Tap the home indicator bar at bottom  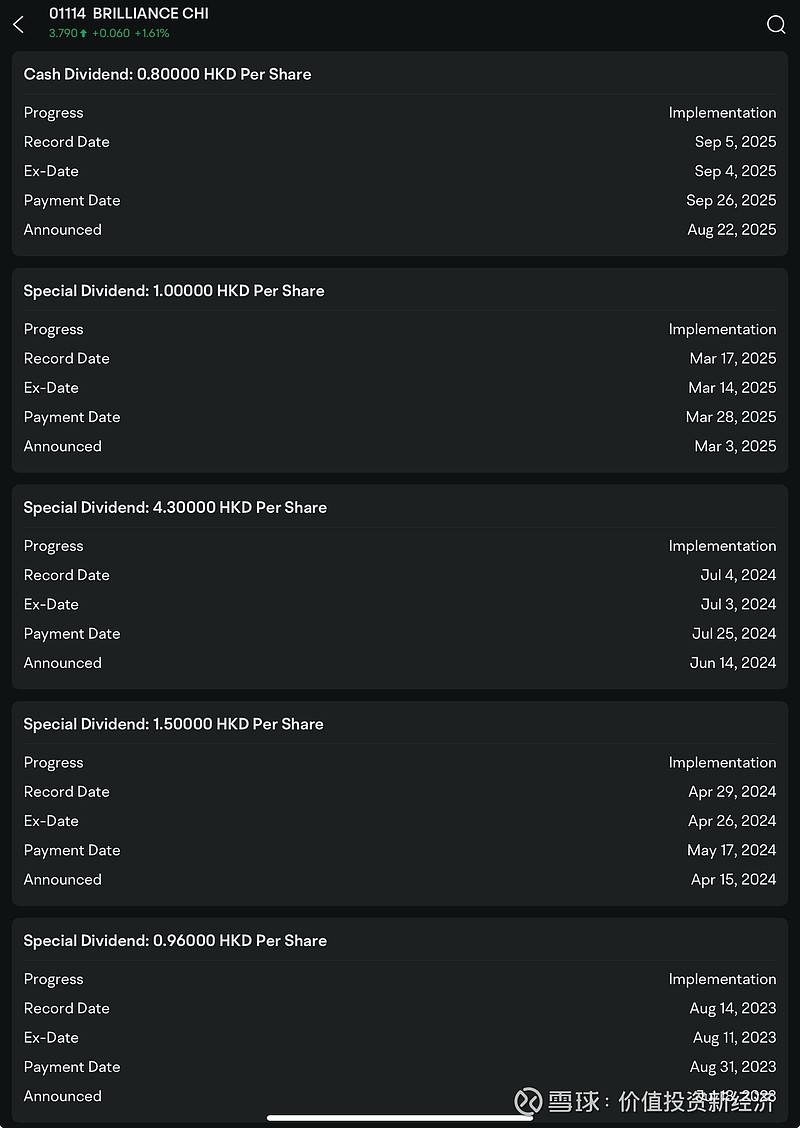coord(400,1118)
